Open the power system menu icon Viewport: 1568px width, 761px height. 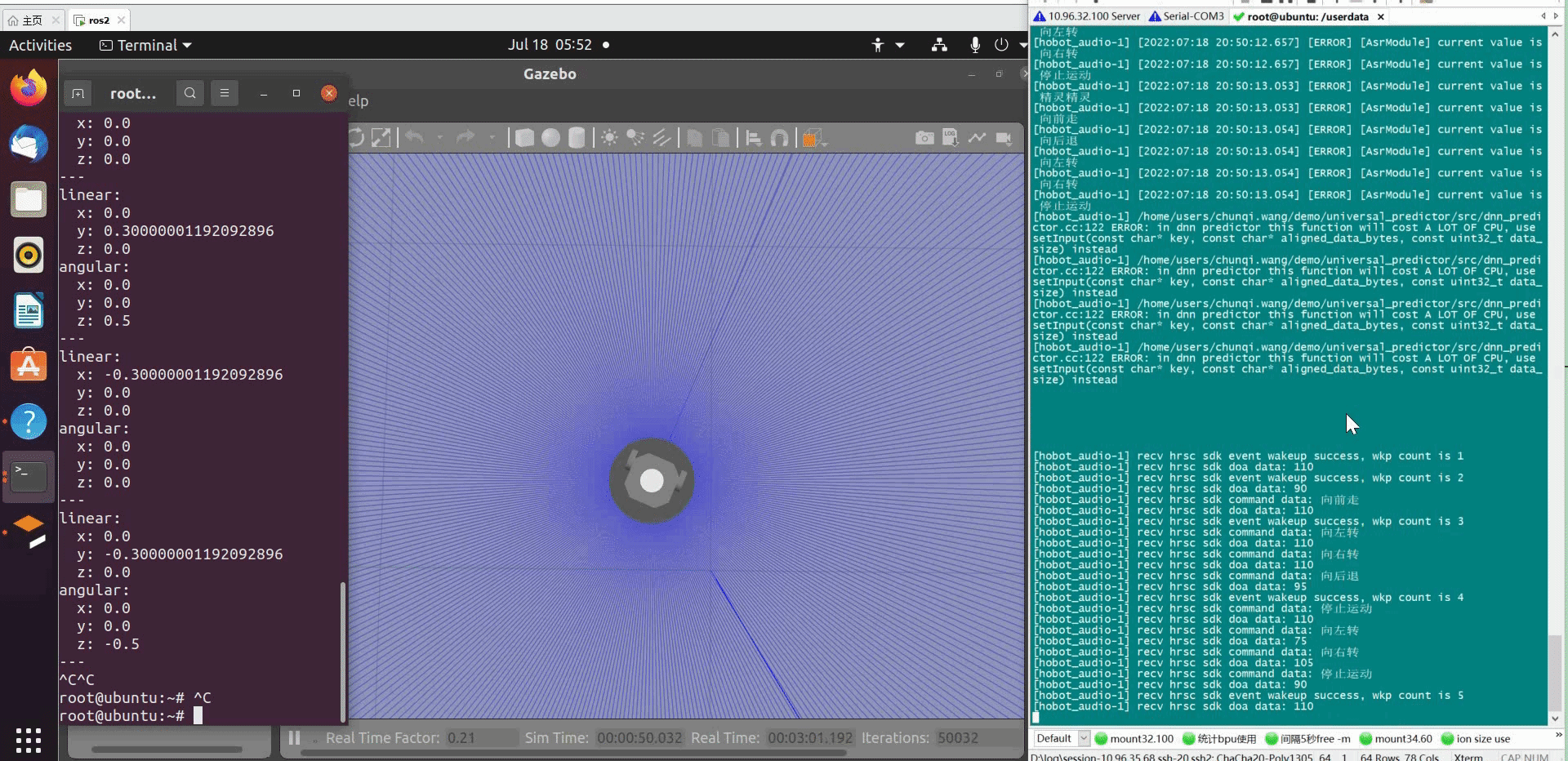pos(1001,45)
